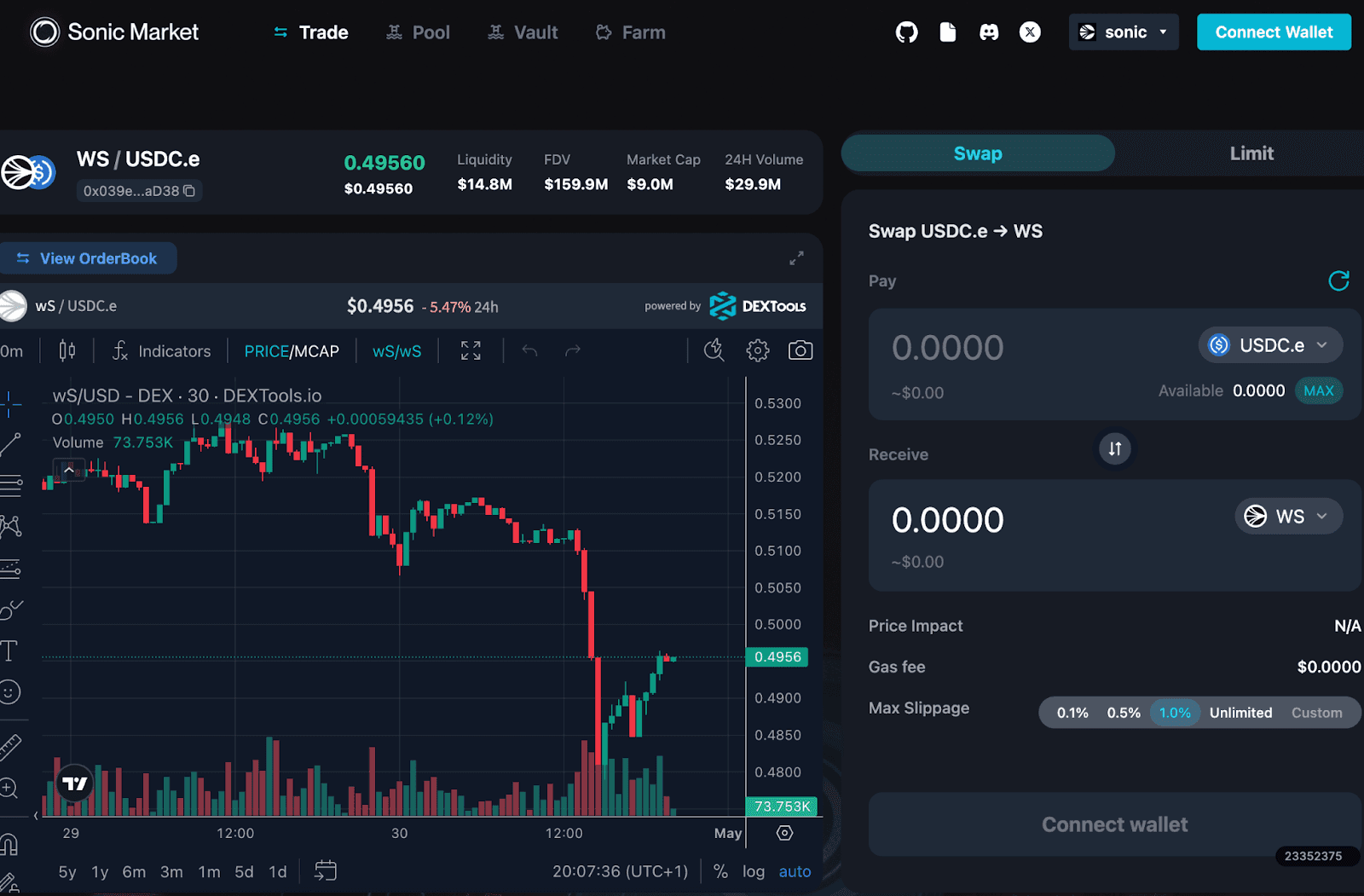Toggle the wS/wS chart denomination

(x=396, y=351)
